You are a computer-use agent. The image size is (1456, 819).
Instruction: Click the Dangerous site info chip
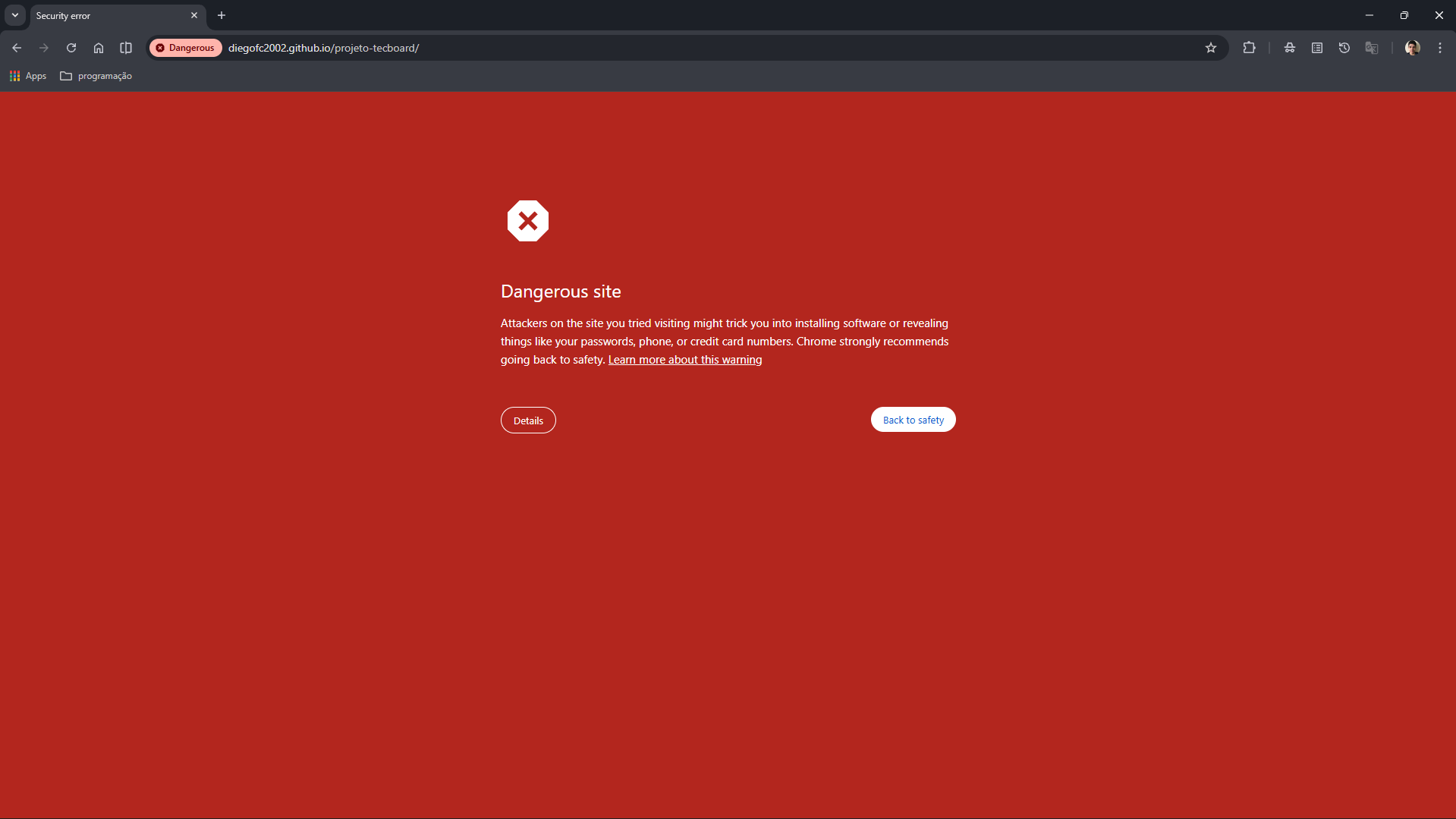point(186,48)
